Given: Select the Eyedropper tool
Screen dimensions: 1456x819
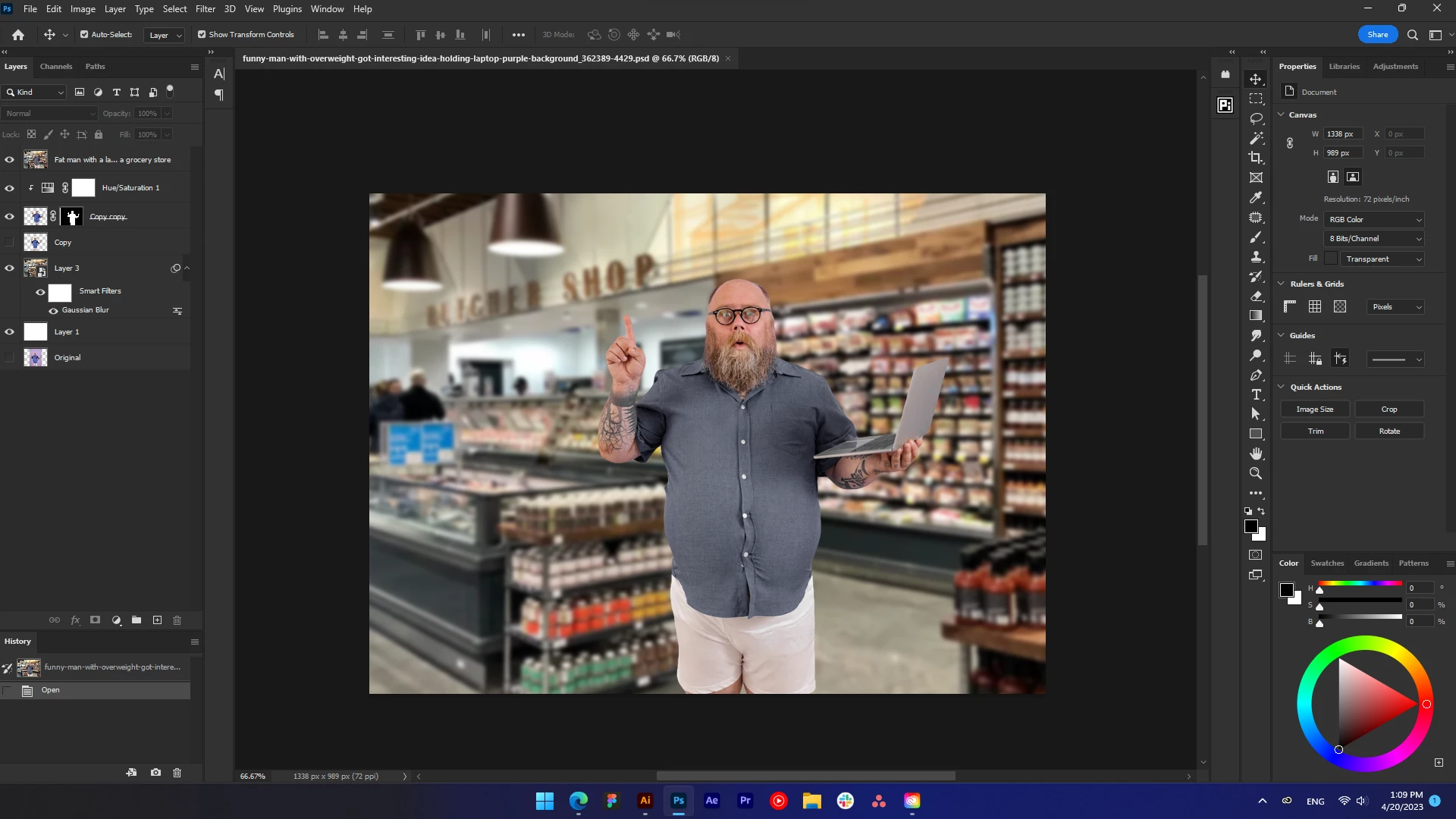Looking at the screenshot, I should [x=1256, y=197].
